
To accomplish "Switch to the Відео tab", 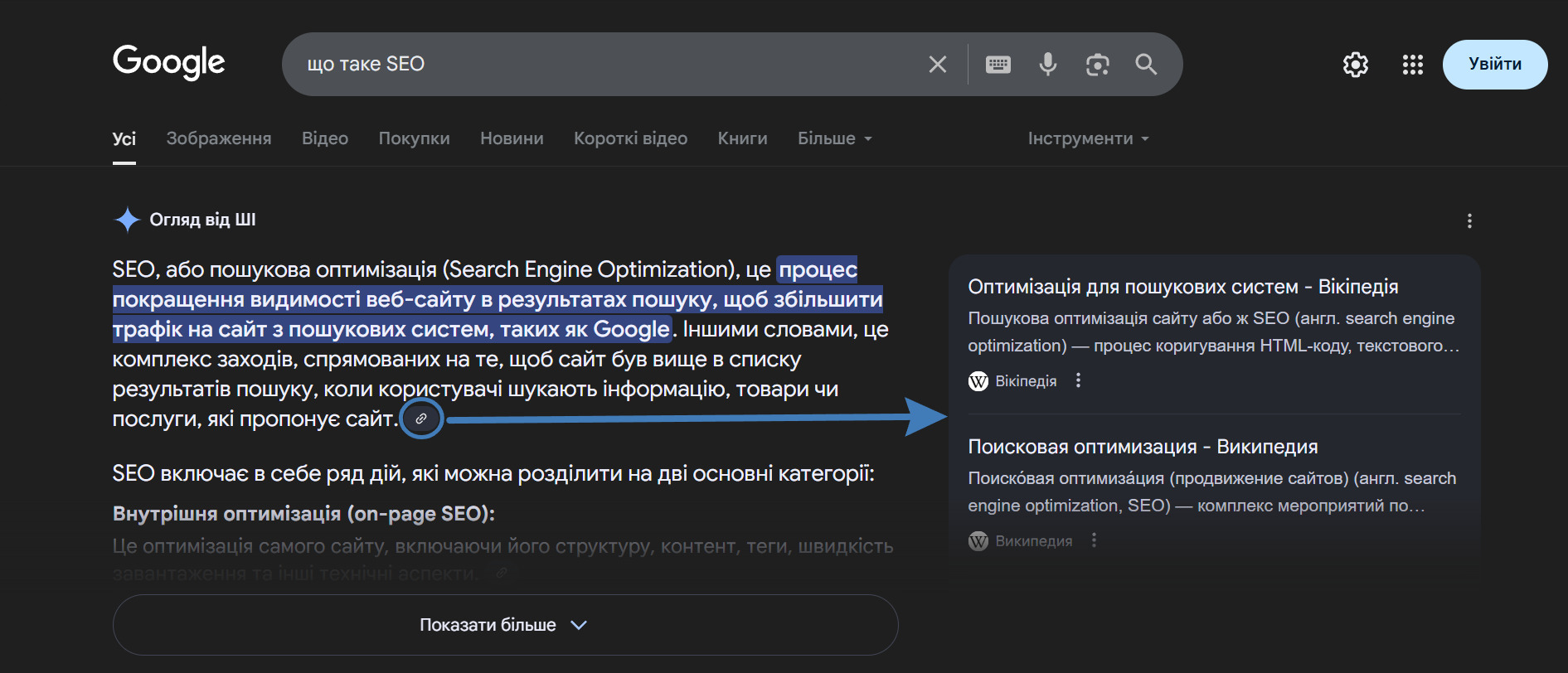I will point(325,138).
